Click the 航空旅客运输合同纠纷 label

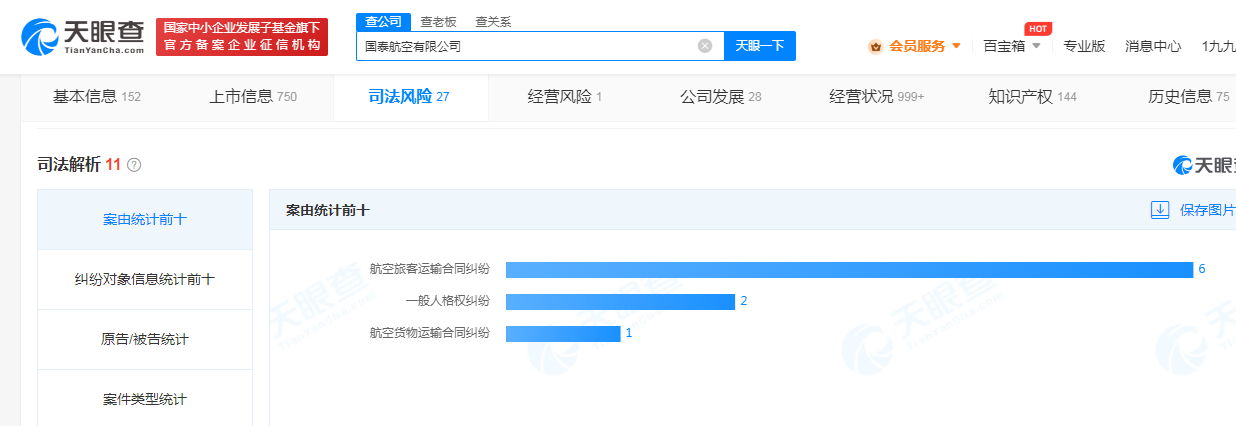coord(429,270)
